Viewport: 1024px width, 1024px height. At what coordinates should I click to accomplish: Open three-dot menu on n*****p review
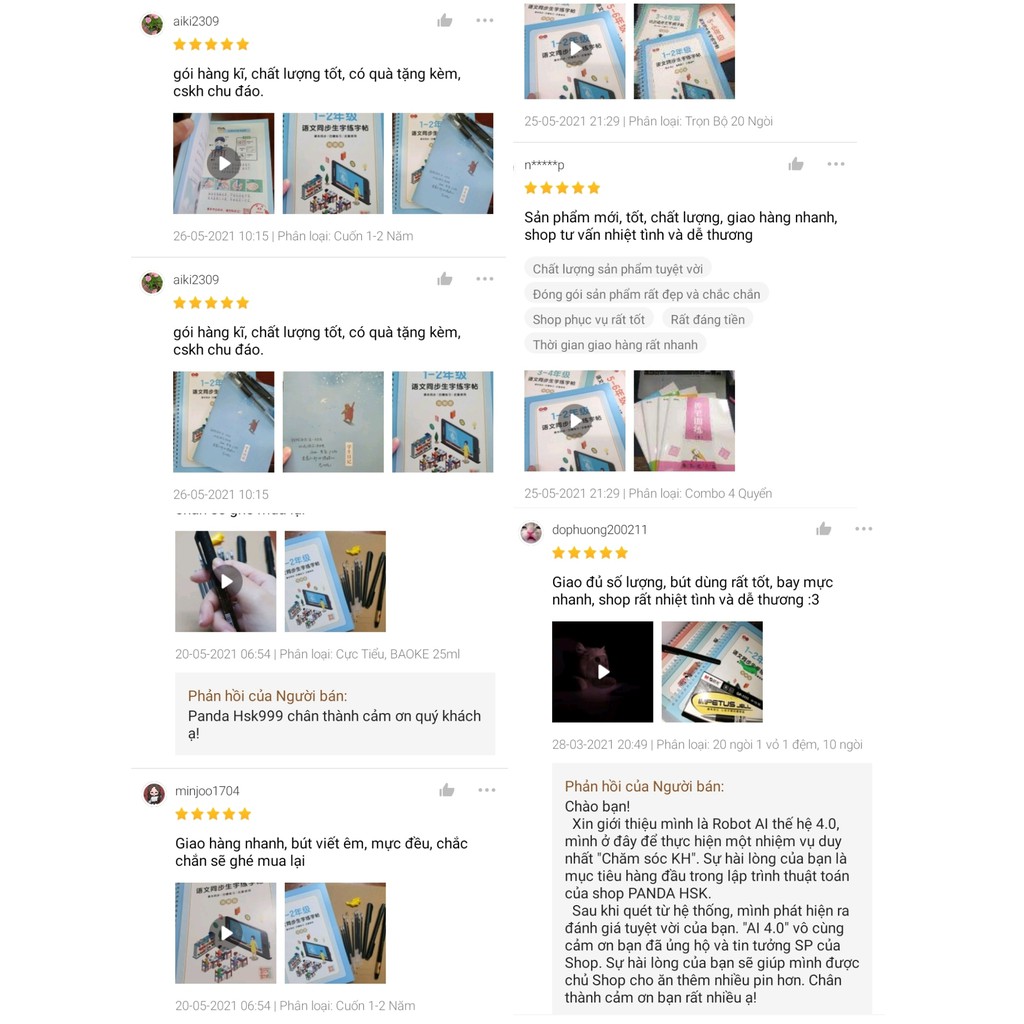836,164
